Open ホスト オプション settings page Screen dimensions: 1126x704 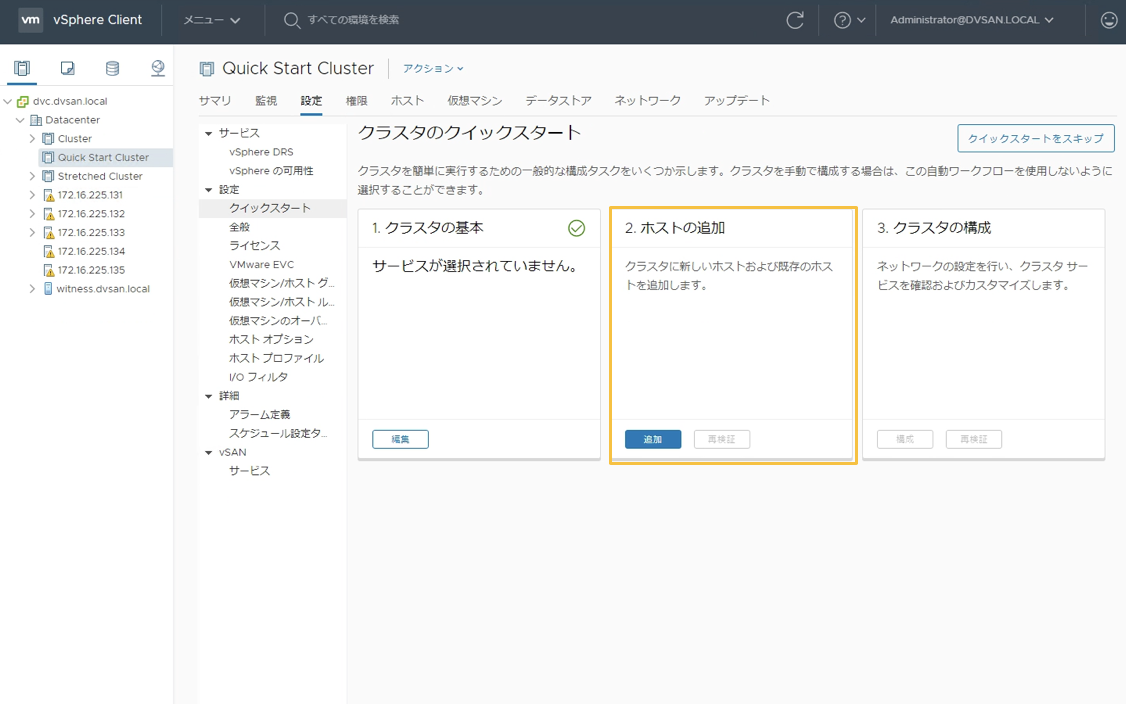[271, 339]
